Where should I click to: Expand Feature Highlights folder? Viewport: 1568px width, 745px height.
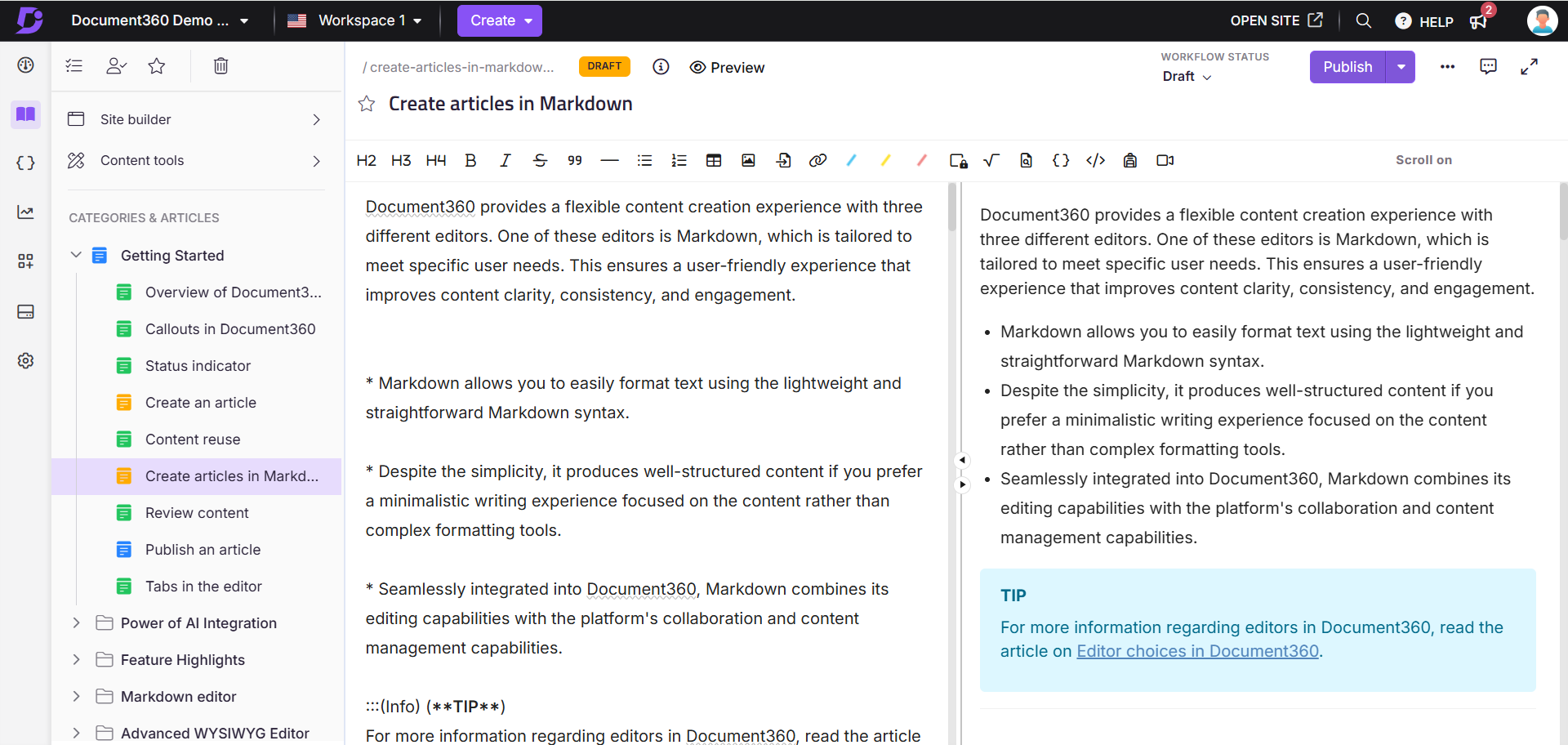[76, 659]
